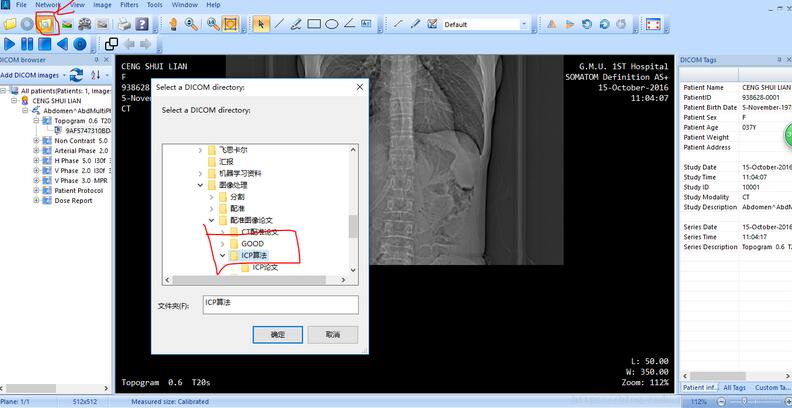Open the Help menu
The image size is (792, 408).
[x=213, y=5]
